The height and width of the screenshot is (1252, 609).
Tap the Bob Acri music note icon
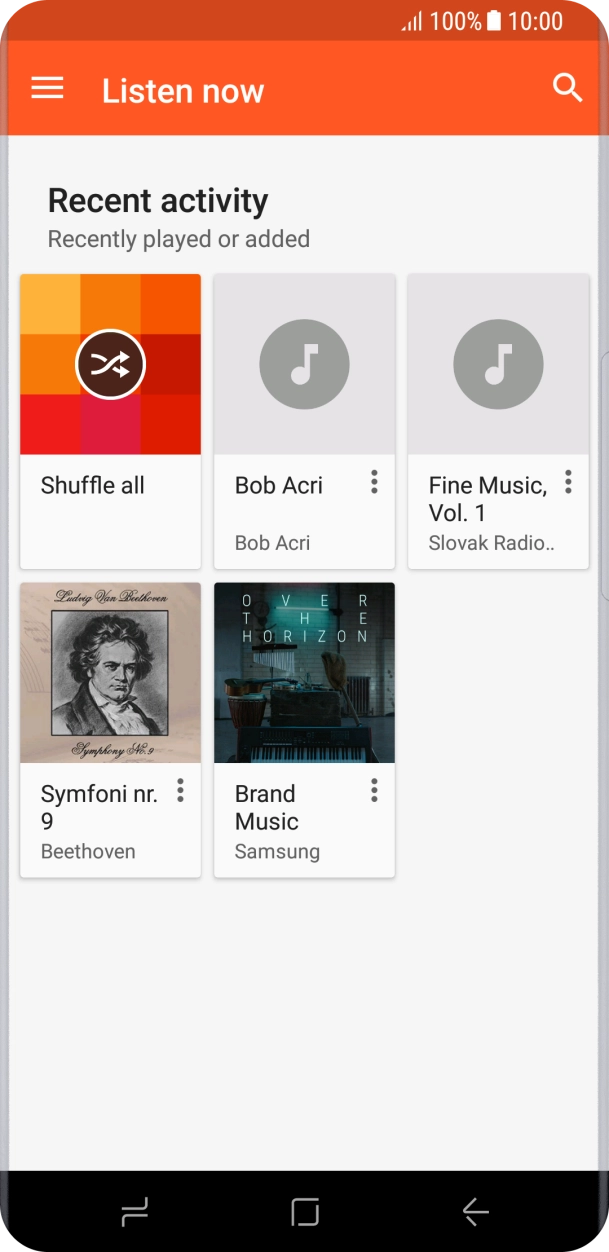(x=304, y=365)
